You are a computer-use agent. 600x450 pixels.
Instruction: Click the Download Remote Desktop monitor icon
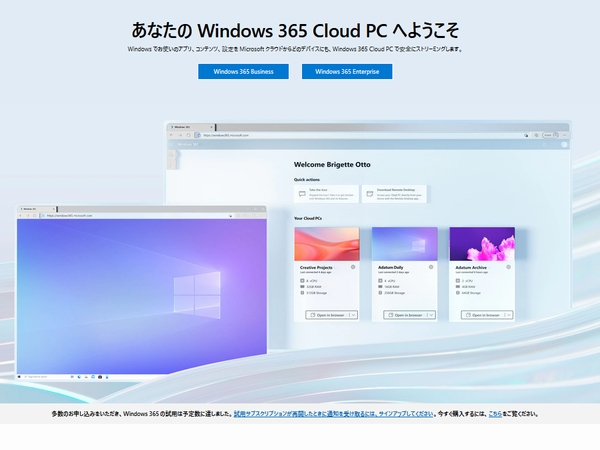click(x=370, y=194)
